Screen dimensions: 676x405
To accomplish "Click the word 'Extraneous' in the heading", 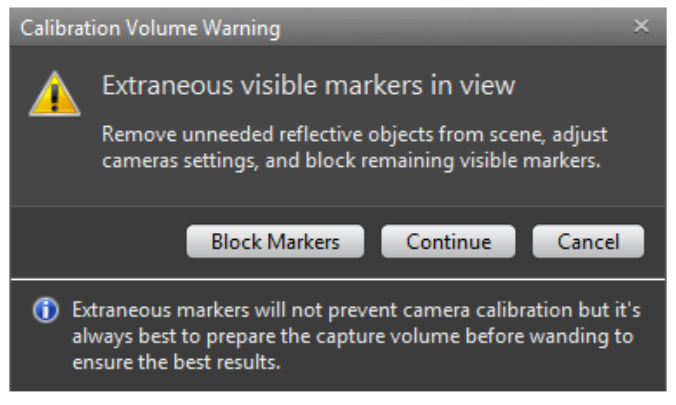I will click(161, 86).
